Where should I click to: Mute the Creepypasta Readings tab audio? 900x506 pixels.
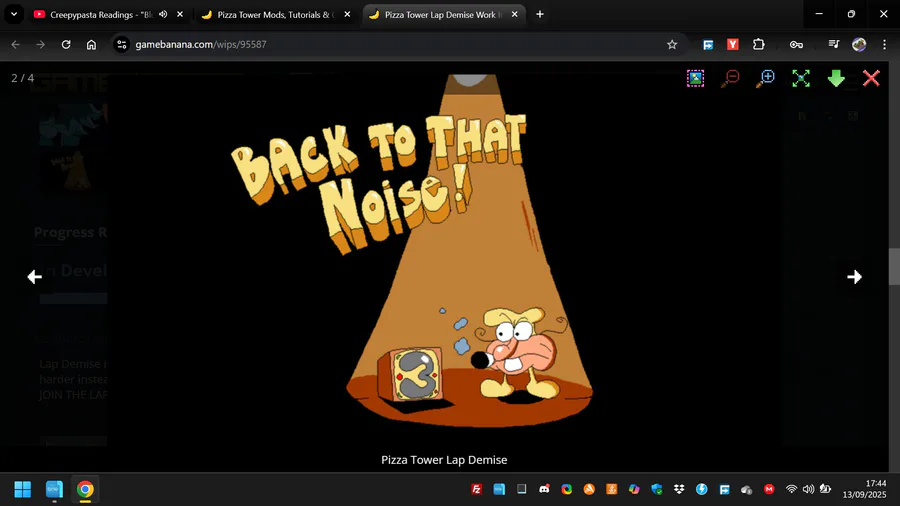tap(163, 14)
